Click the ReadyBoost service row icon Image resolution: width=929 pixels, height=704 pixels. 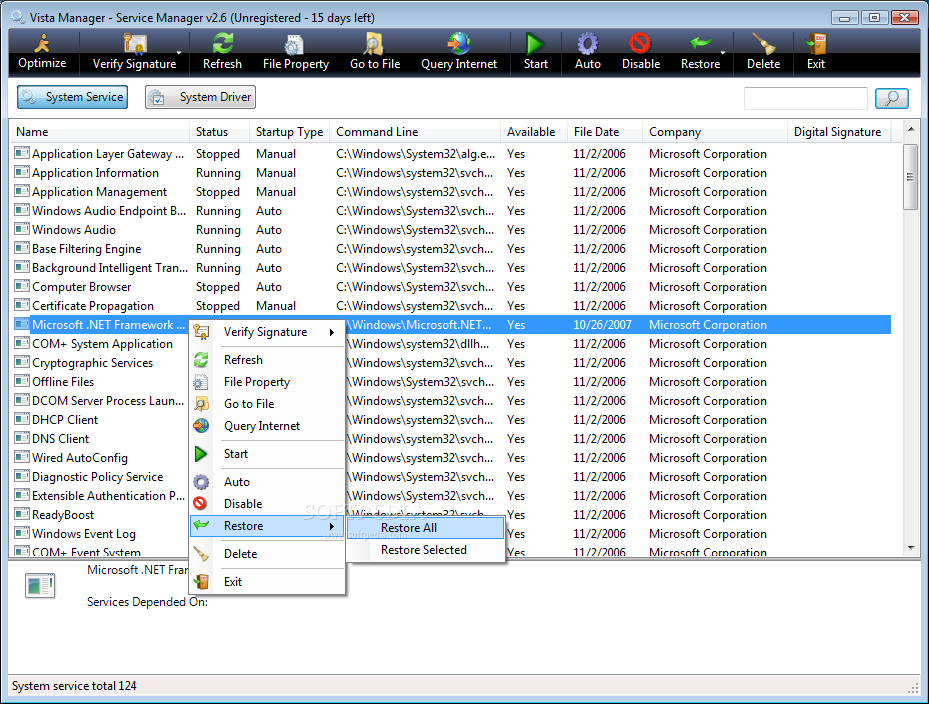coord(22,514)
